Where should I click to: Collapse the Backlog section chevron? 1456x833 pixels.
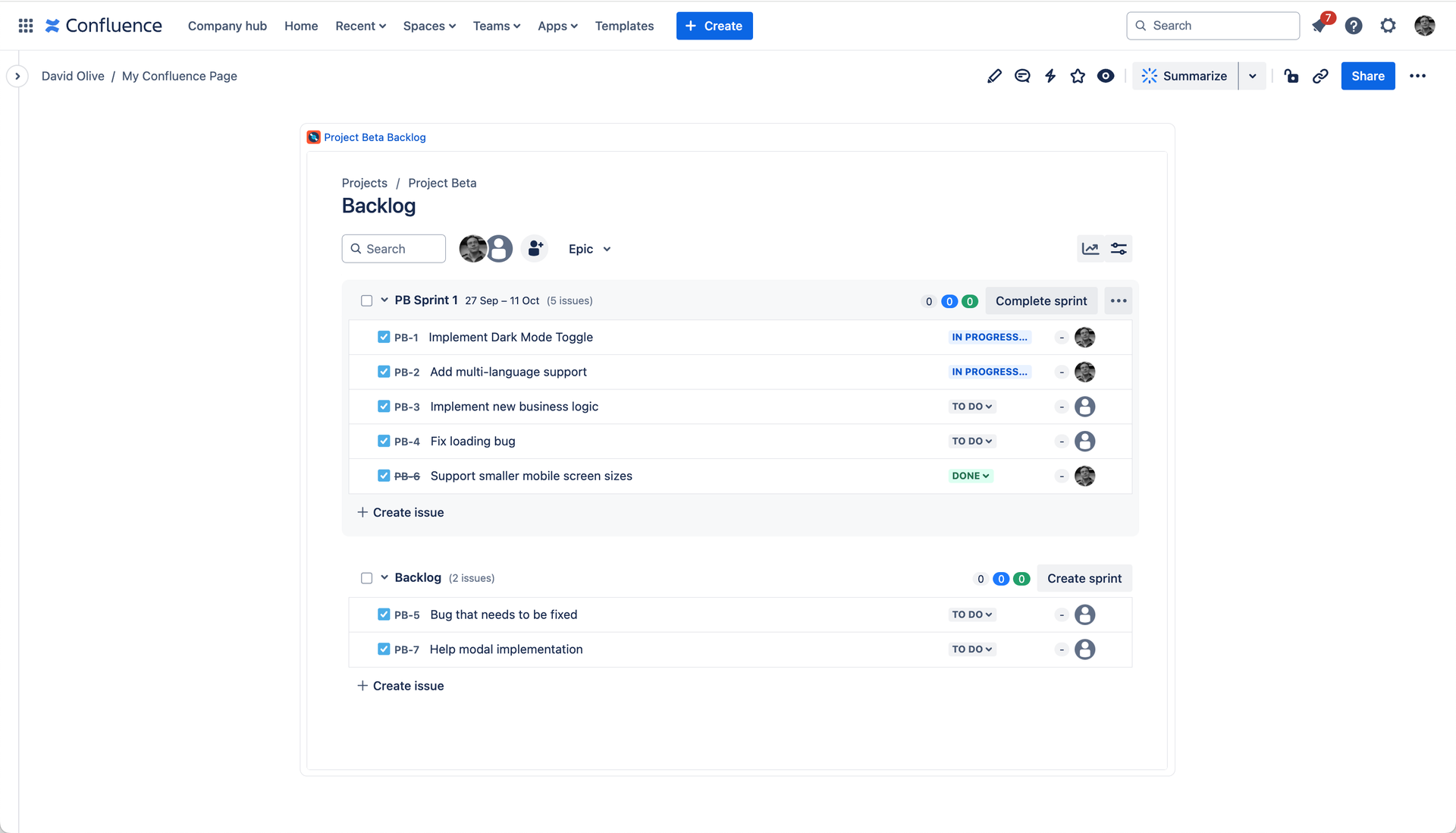[x=385, y=577]
